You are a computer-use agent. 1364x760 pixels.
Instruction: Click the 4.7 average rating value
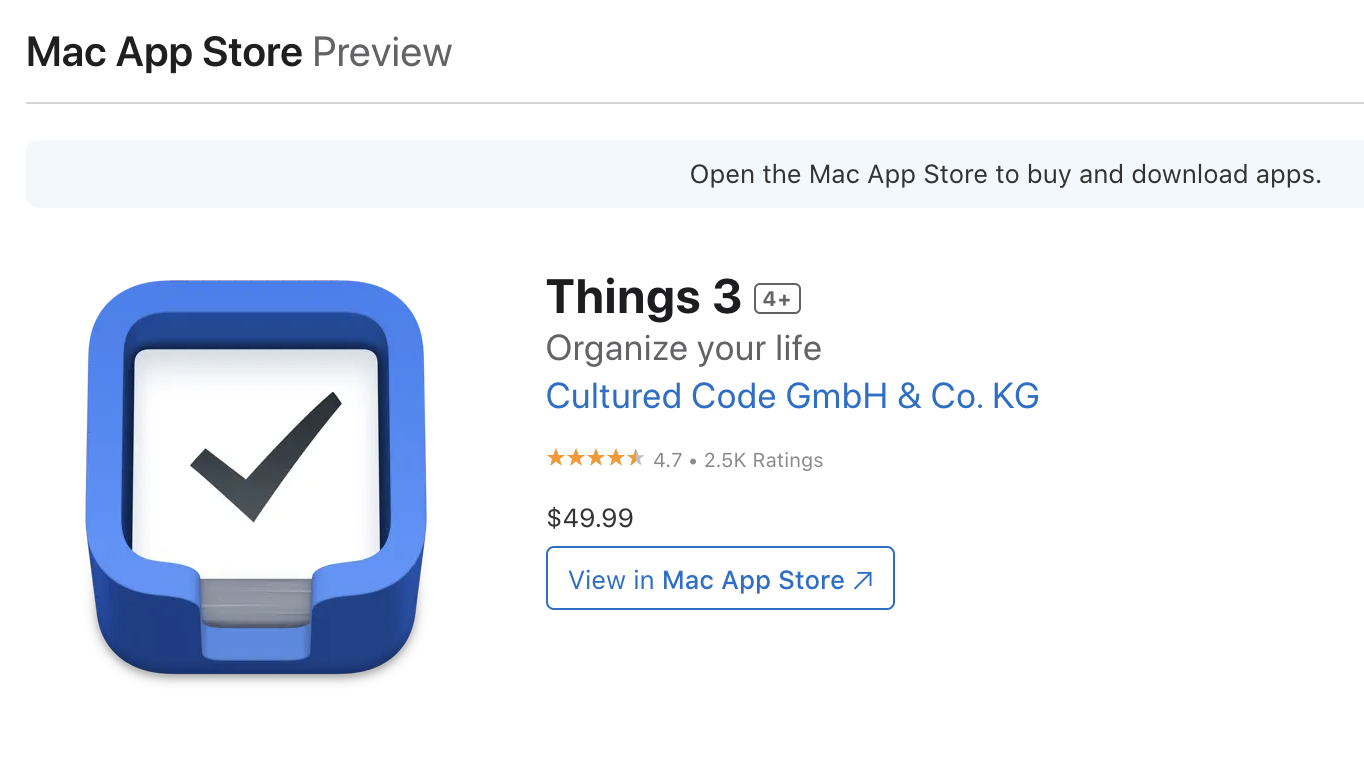pos(668,459)
